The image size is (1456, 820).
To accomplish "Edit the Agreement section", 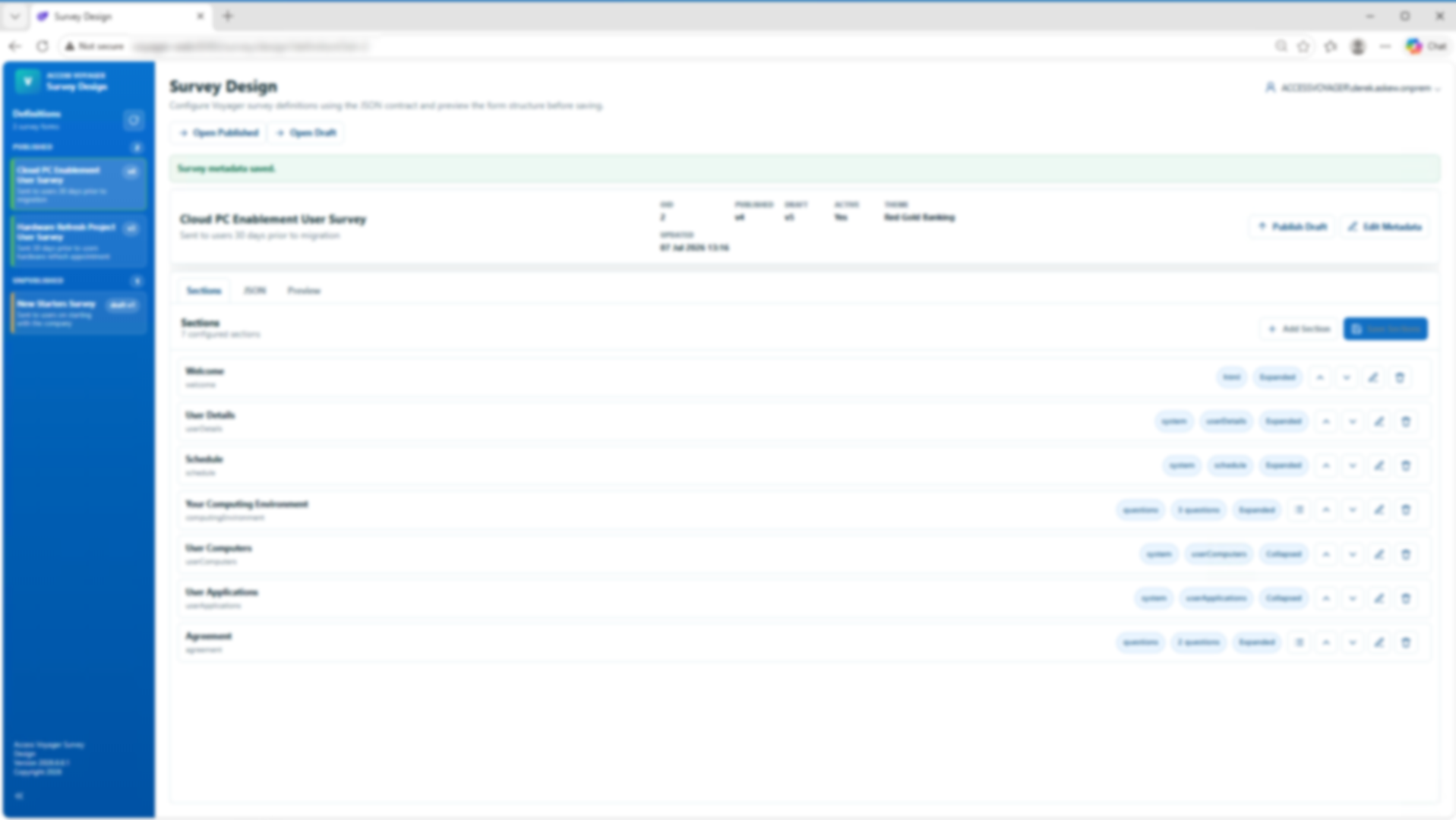I will [x=1379, y=642].
